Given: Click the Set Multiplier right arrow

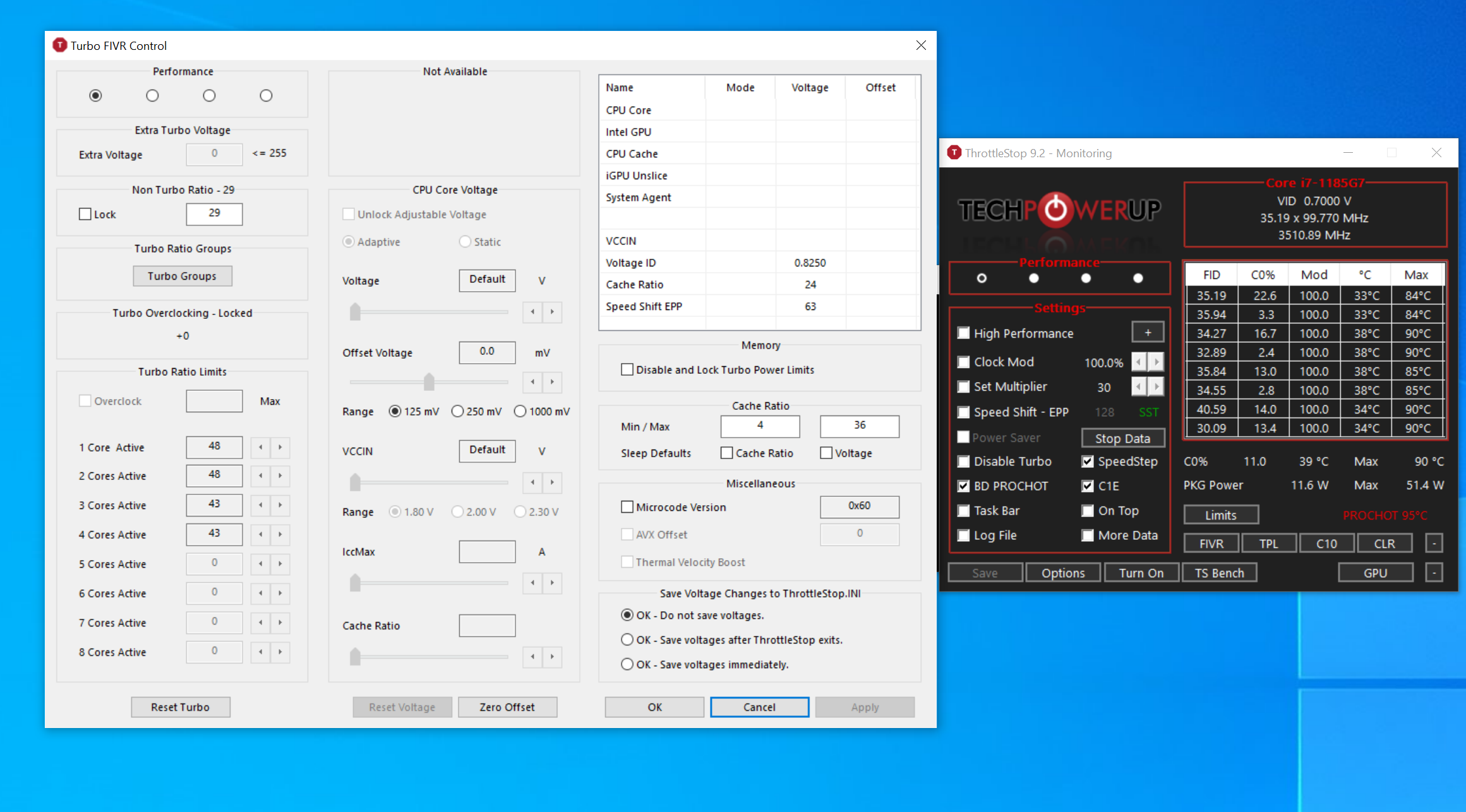Looking at the screenshot, I should click(1157, 386).
